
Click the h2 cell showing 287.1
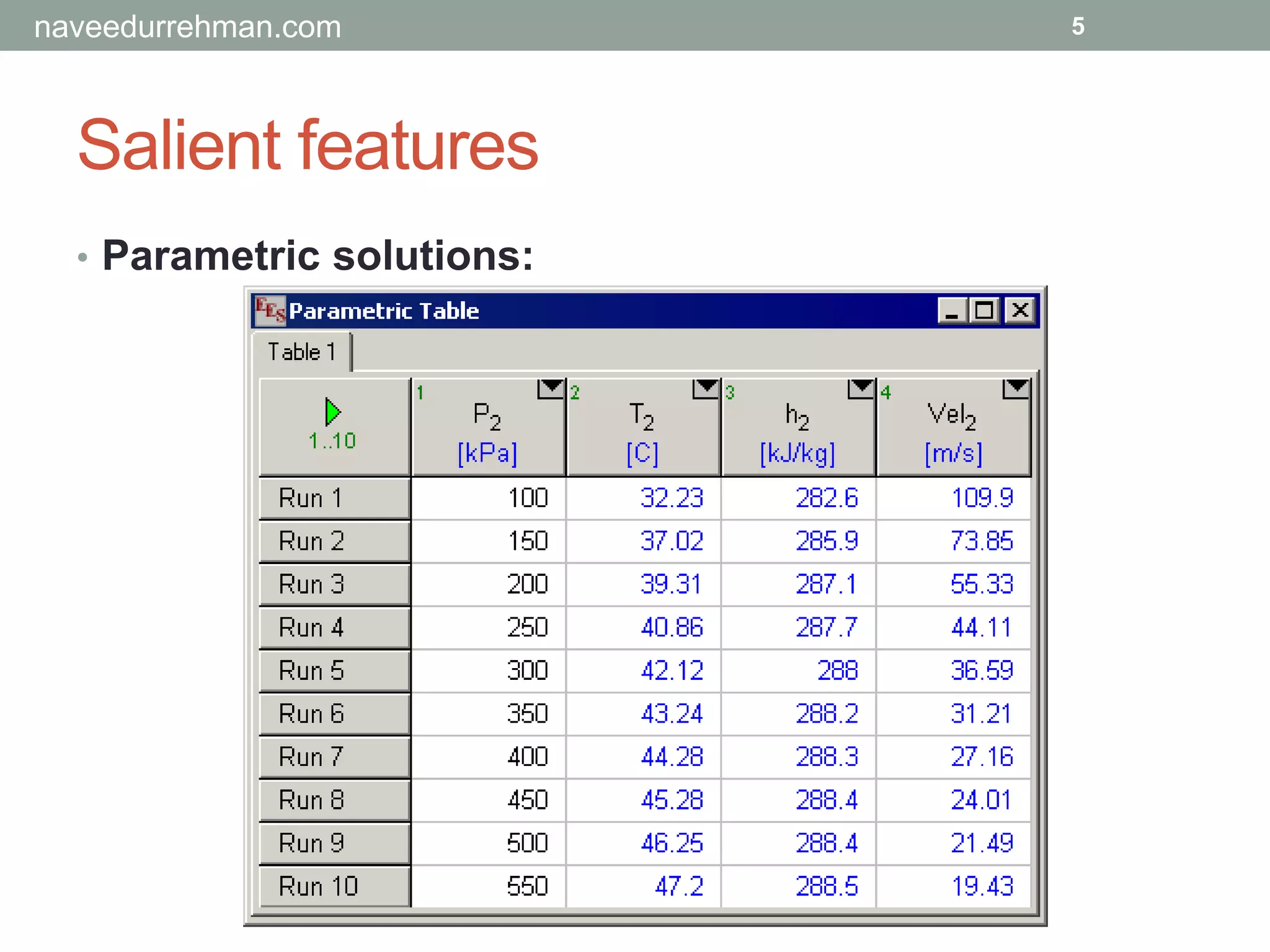coord(799,584)
